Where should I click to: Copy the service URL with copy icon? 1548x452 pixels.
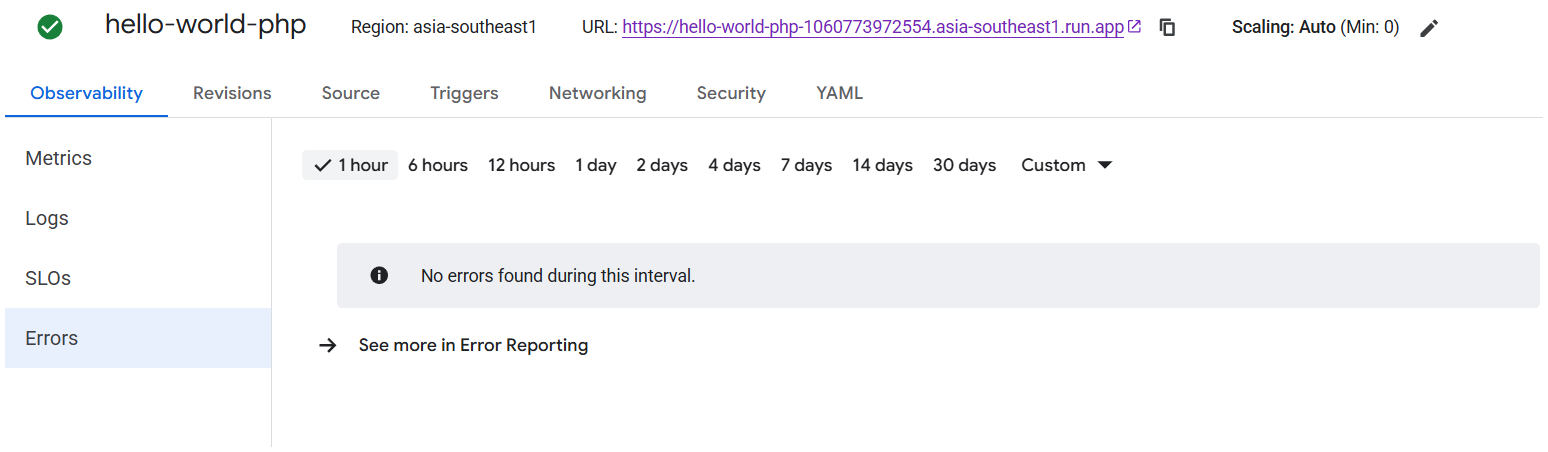tap(1167, 28)
